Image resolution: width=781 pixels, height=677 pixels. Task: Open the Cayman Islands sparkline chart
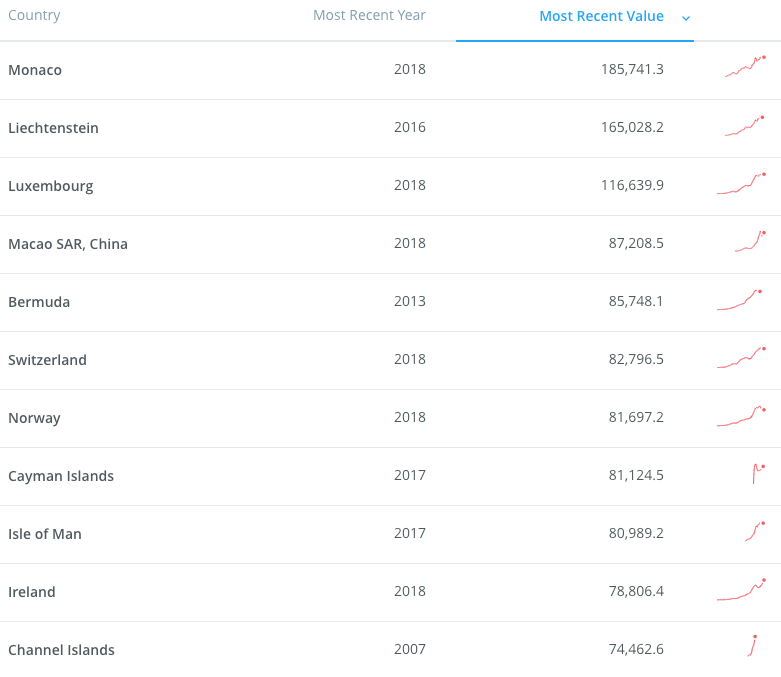click(x=758, y=473)
